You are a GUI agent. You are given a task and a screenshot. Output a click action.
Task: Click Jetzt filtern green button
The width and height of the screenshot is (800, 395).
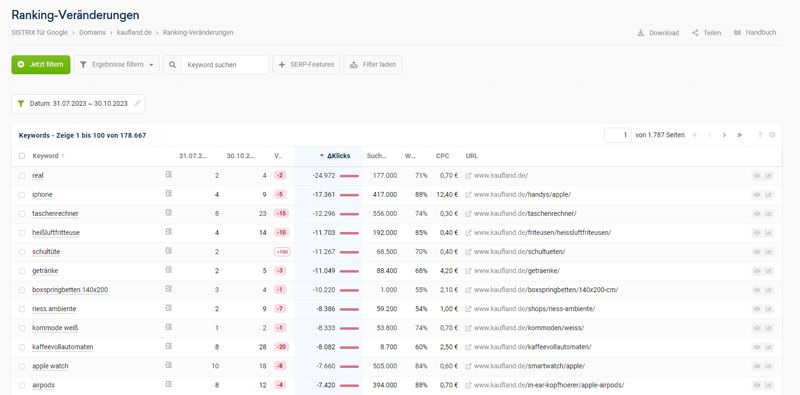[41, 65]
